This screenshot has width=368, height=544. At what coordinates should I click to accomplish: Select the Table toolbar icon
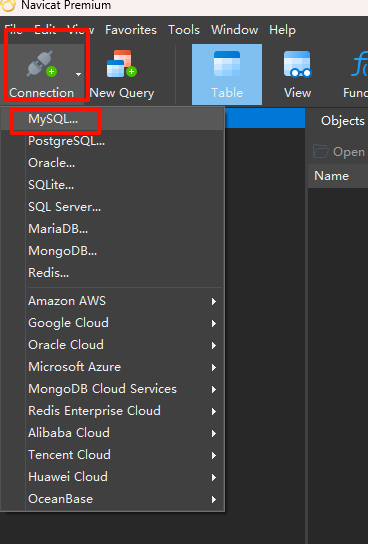click(x=227, y=63)
